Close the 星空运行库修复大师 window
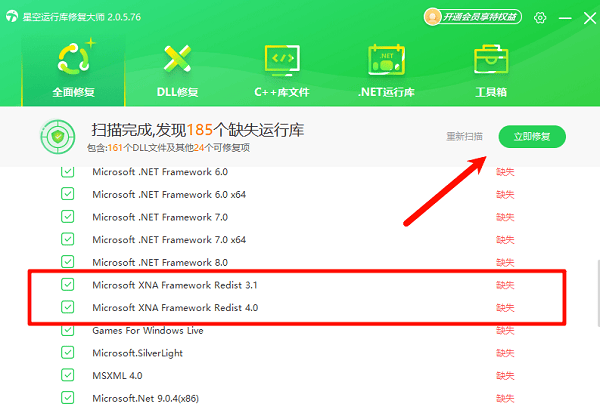The height and width of the screenshot is (413, 600). coord(589,18)
